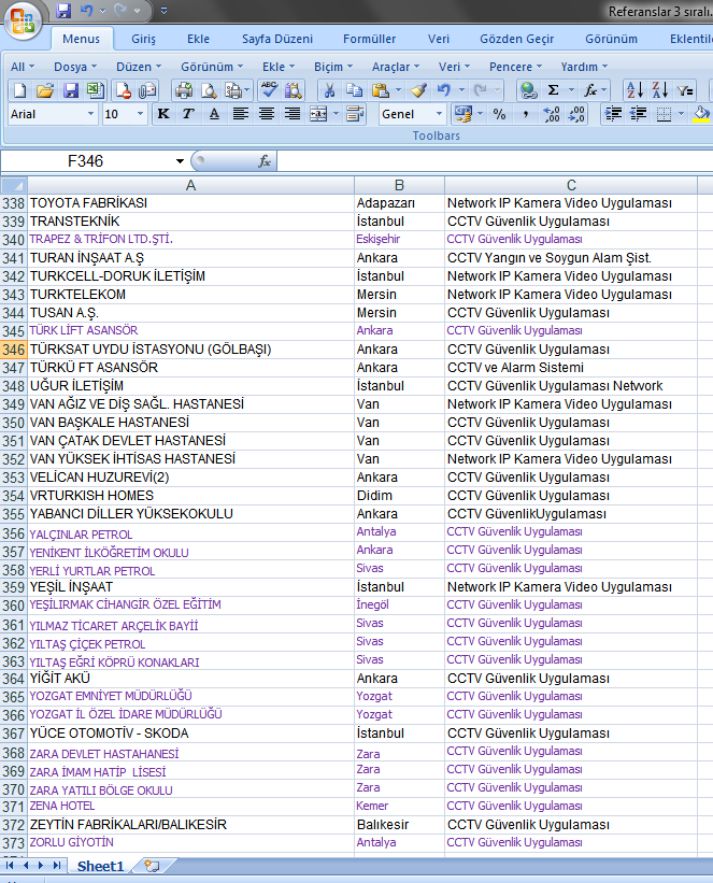The image size is (713, 883).
Task: Open Print Preview magnifier icon
Action: pyautogui.click(x=209, y=90)
